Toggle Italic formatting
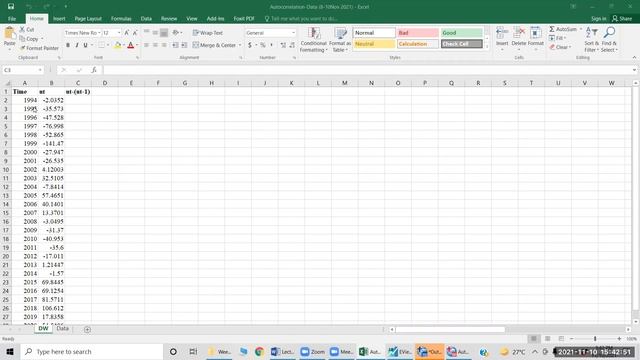640x360 pixels. [76, 45]
